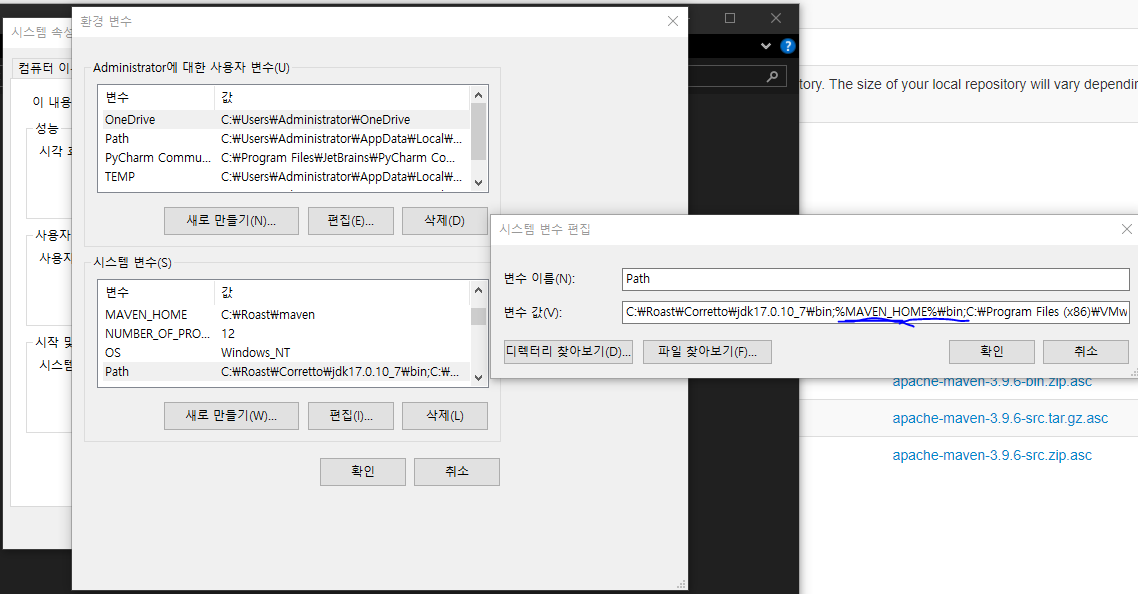Click 편집(I) for system variables
This screenshot has width=1138, height=594.
[351, 416]
